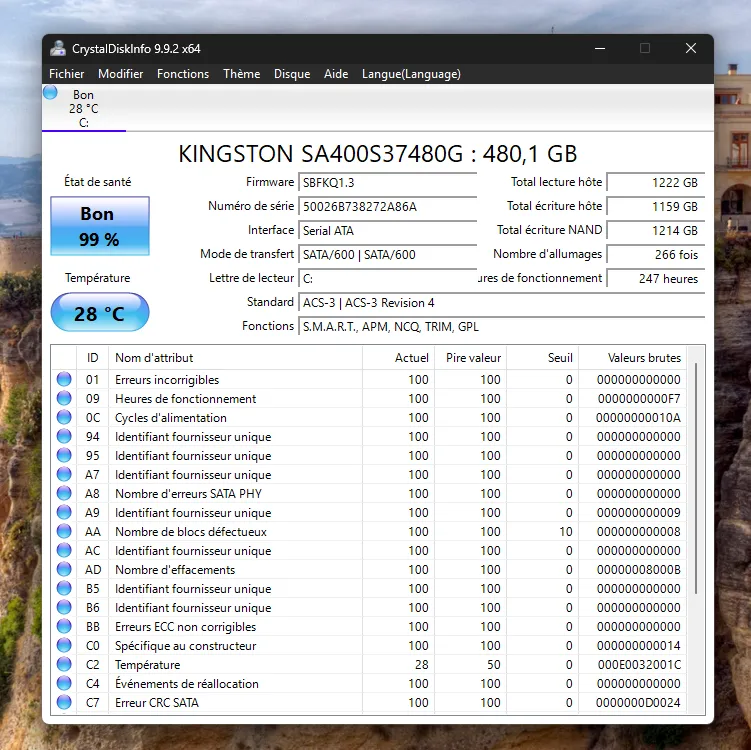This screenshot has width=751, height=750.
Task: Click raw value 00000008000B
Action: (x=638, y=570)
